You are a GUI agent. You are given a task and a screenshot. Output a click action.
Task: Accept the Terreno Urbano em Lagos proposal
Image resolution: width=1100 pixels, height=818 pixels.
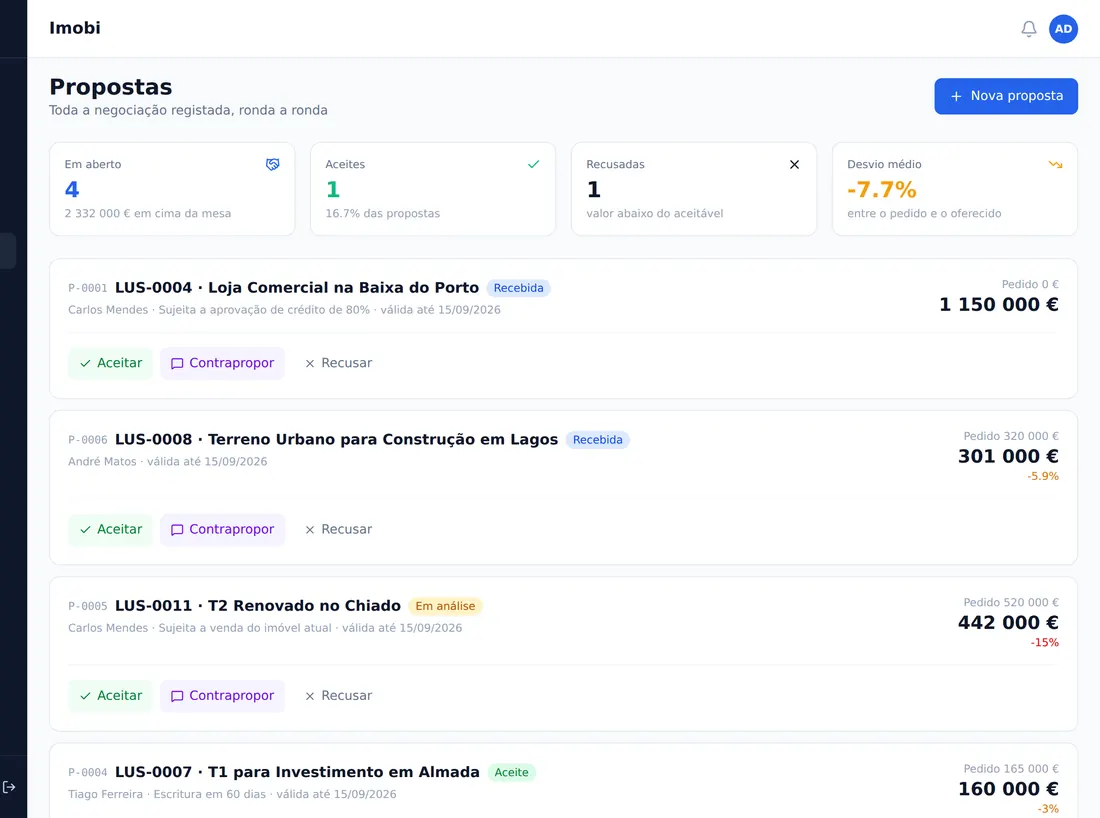click(110, 530)
